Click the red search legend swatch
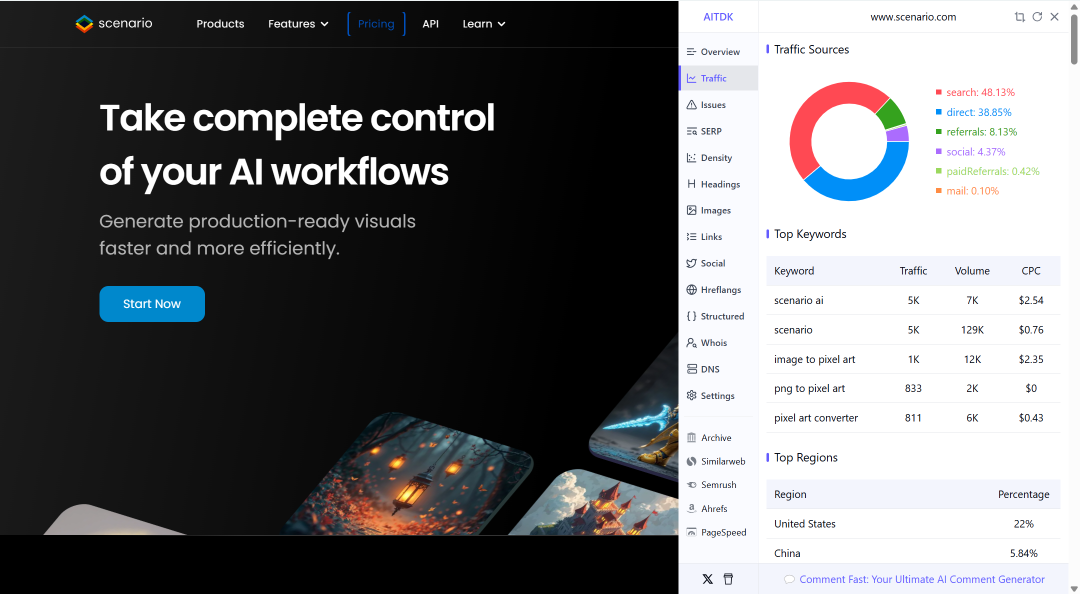 pyautogui.click(x=938, y=92)
